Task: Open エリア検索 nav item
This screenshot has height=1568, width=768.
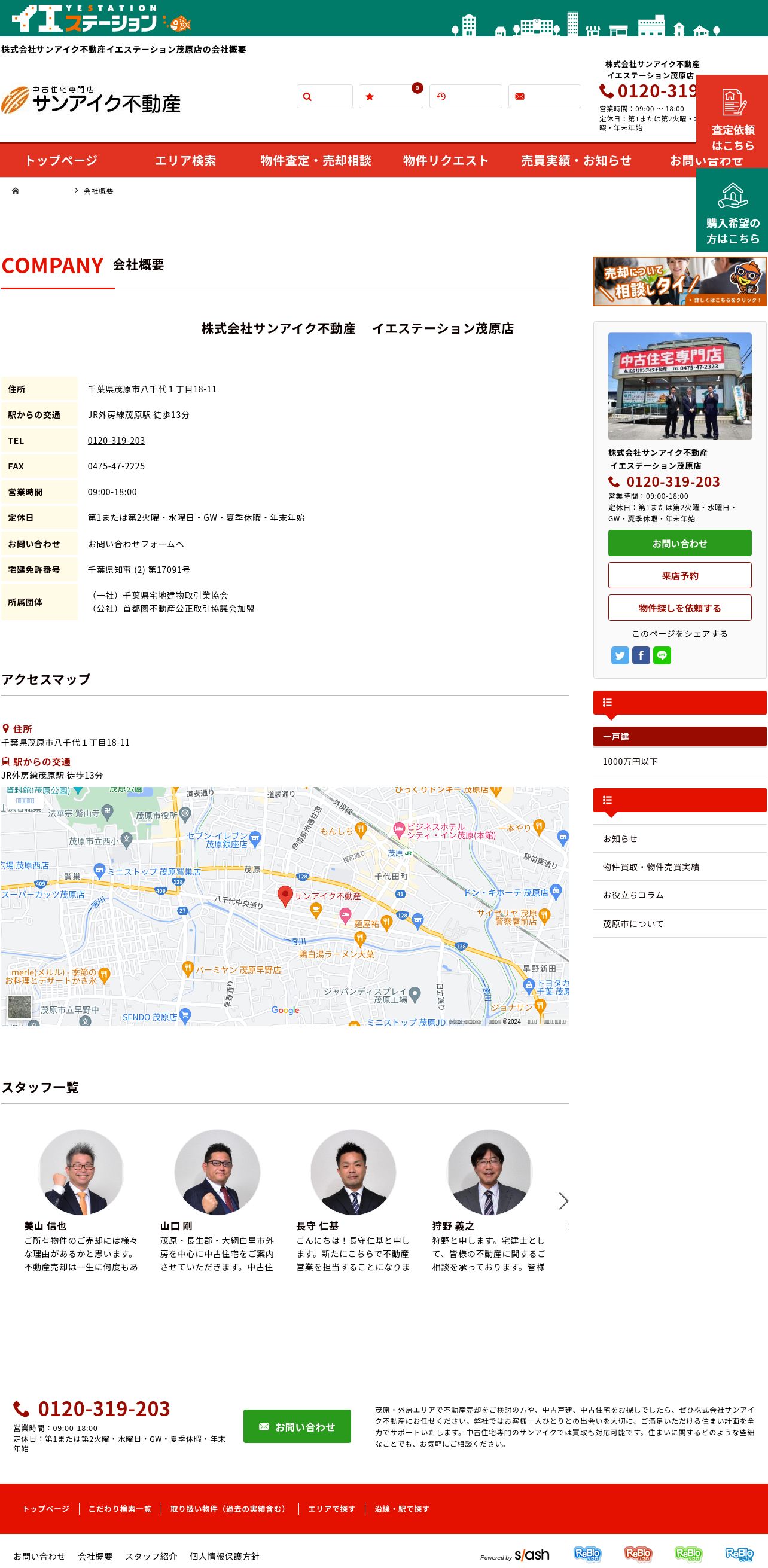Action: 185,161
